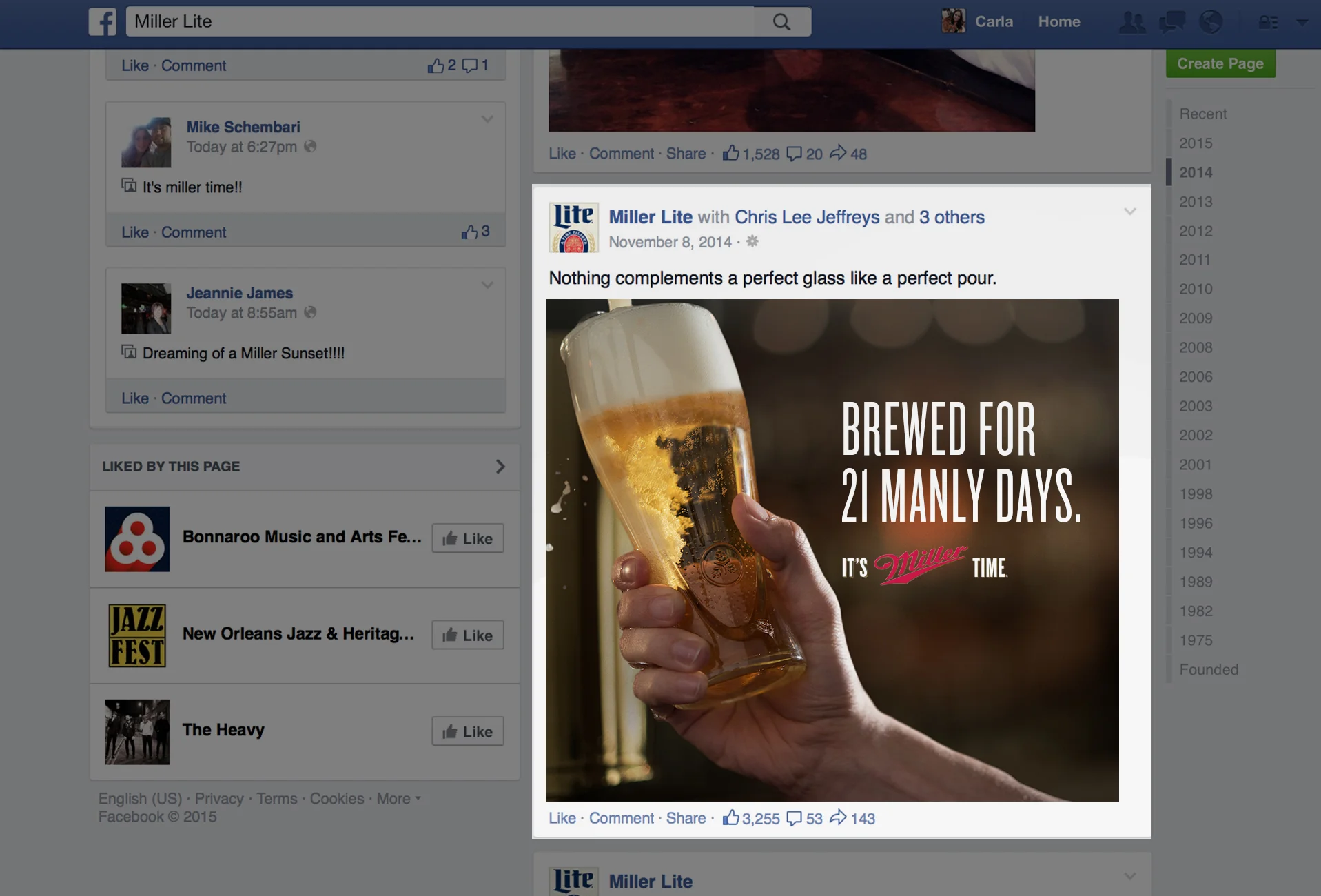Open options chevron on Mike Schembari's post
The height and width of the screenshot is (896, 1321).
487,119
